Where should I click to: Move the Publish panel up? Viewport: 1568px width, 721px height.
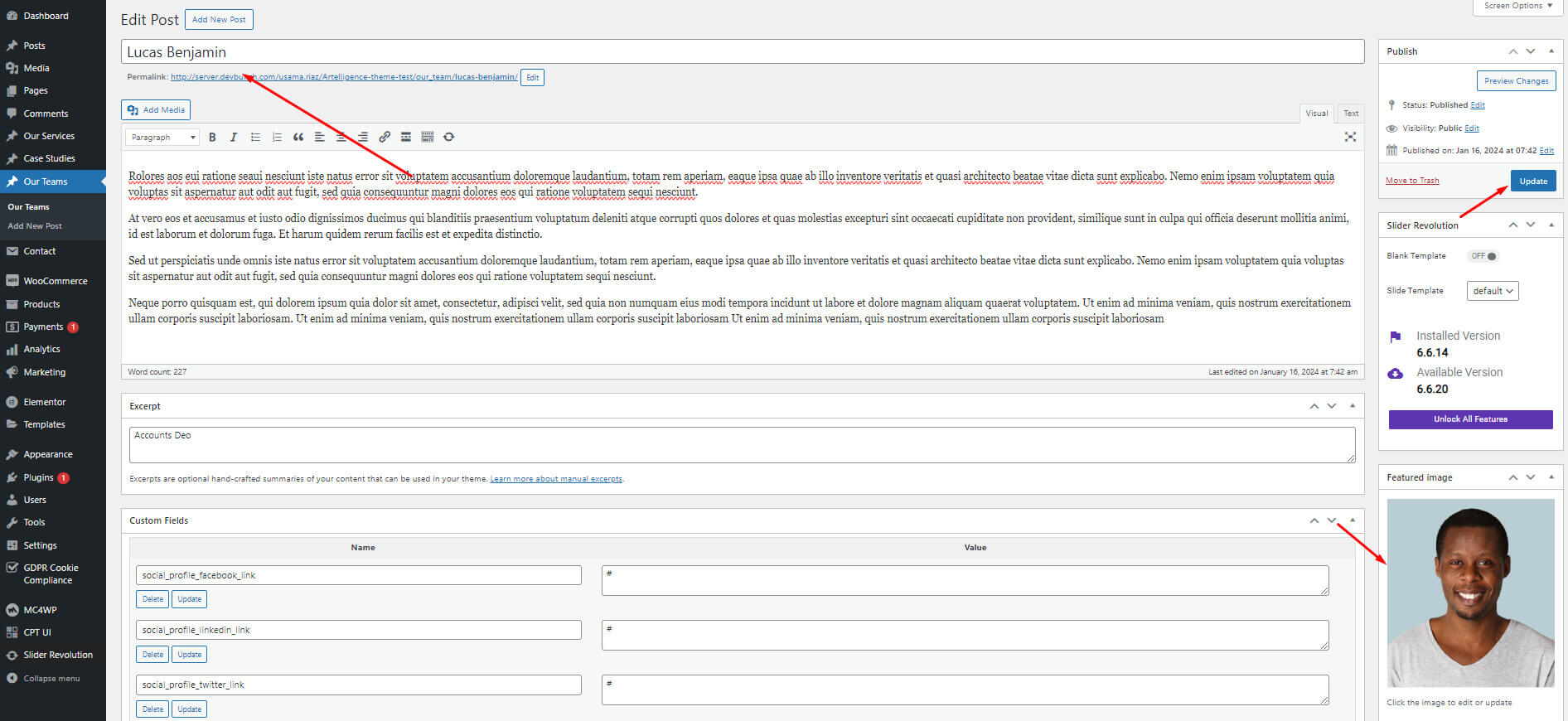click(1513, 51)
